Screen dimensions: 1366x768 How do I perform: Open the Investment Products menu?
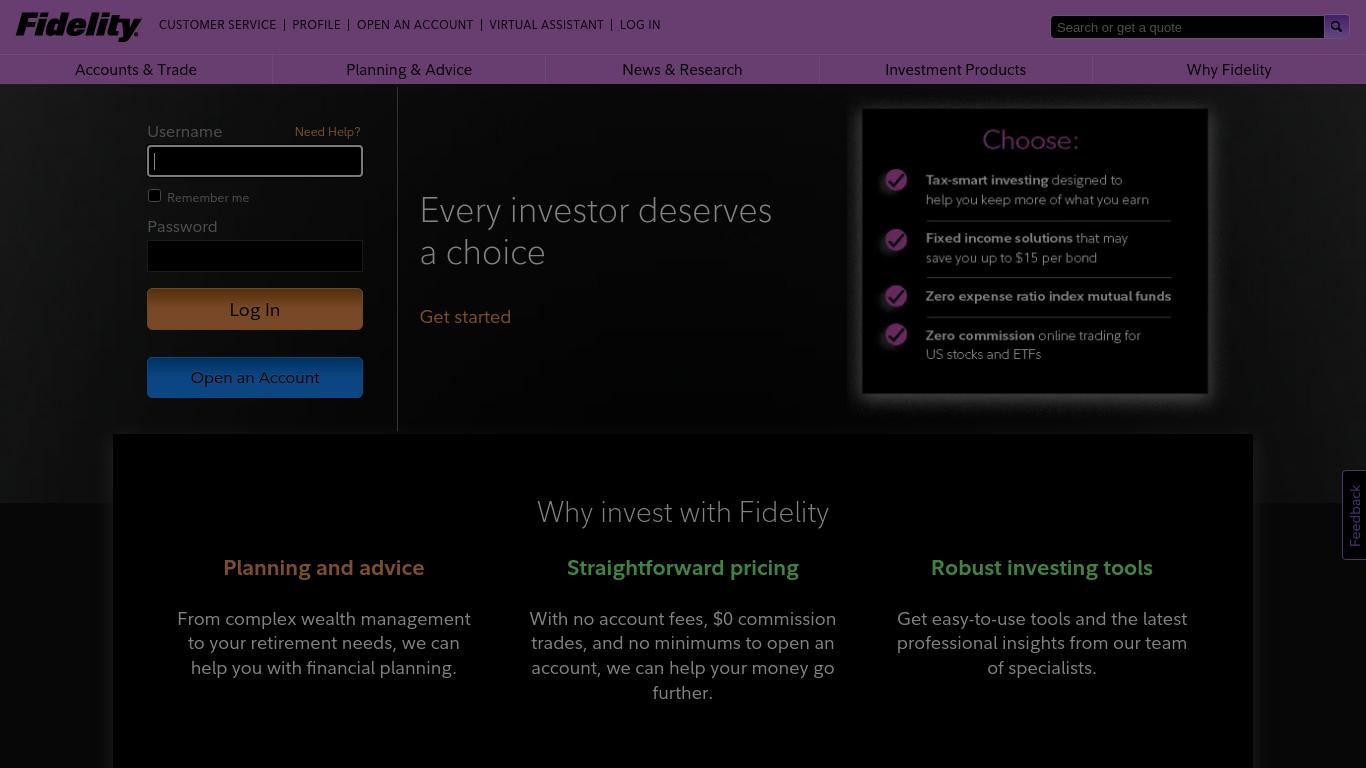pos(955,69)
